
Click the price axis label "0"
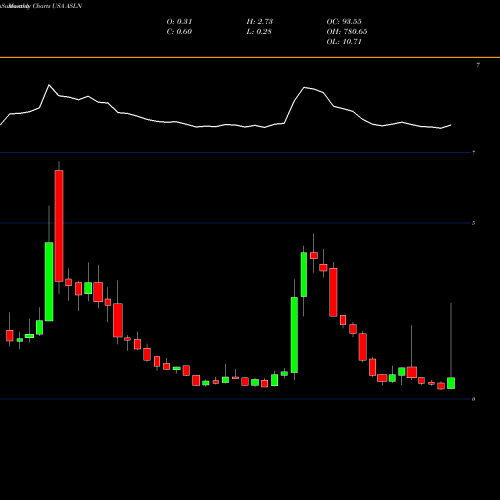(x=473, y=399)
